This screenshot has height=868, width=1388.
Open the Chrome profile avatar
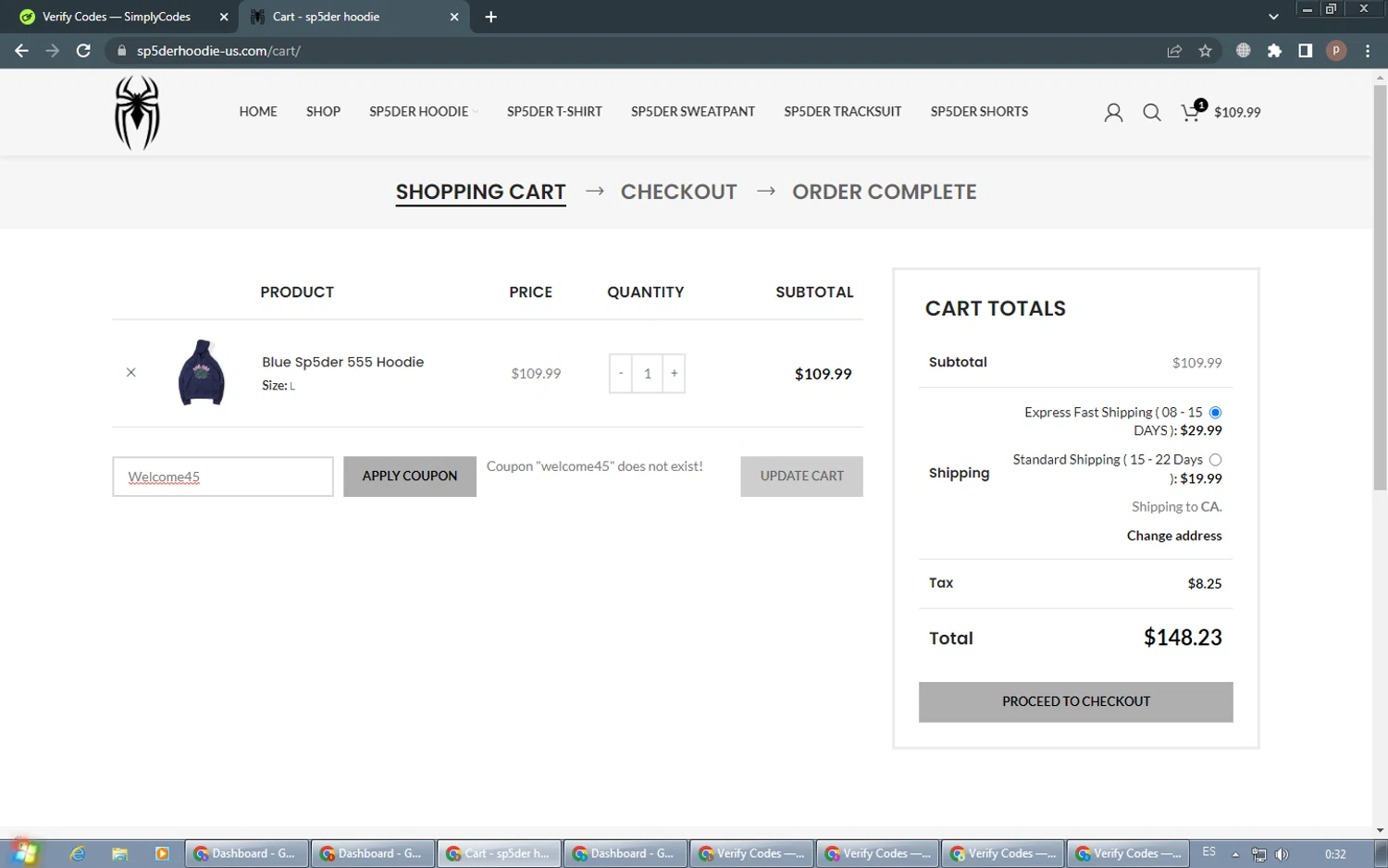click(1335, 51)
